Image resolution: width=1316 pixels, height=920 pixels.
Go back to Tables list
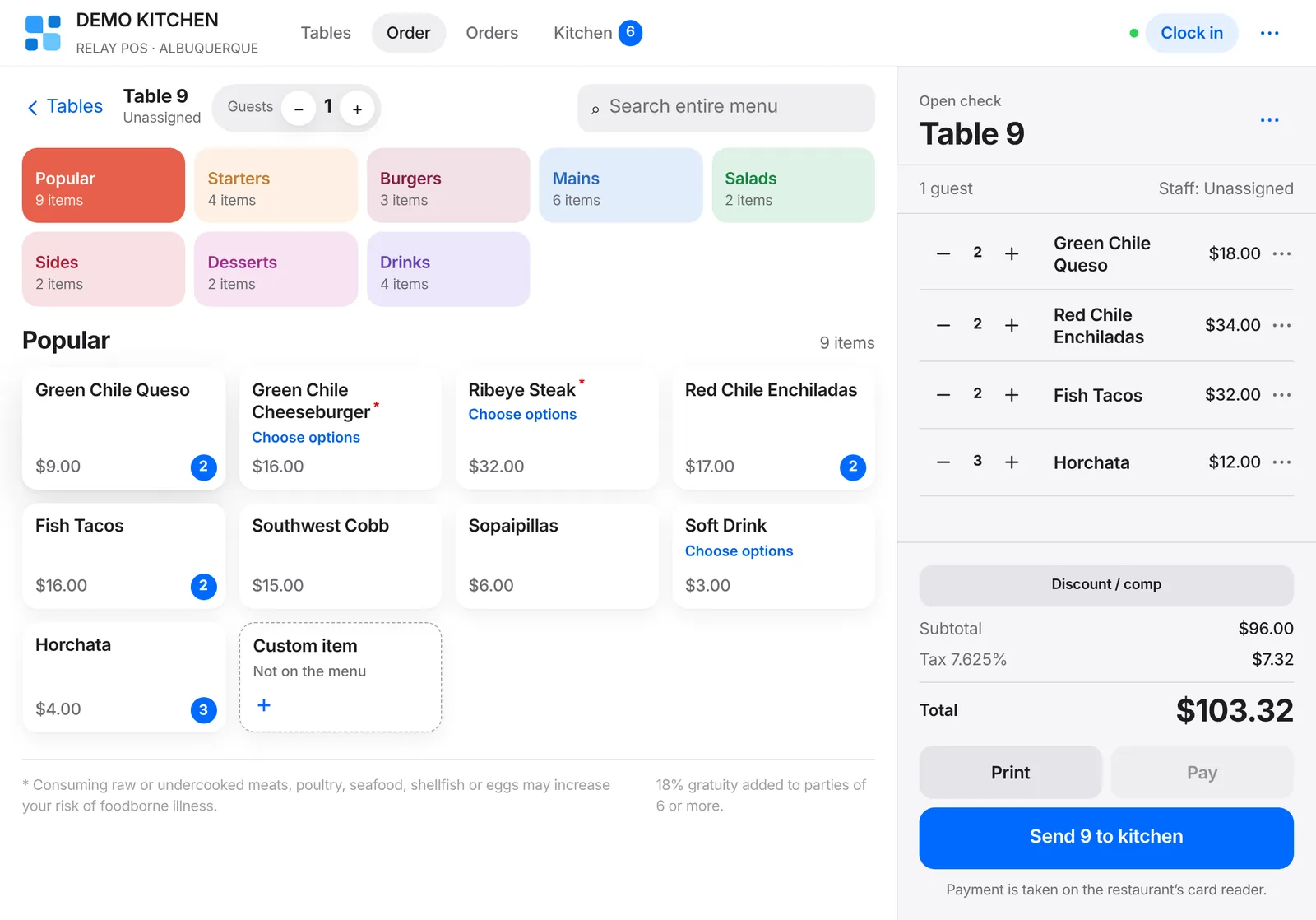pos(65,107)
